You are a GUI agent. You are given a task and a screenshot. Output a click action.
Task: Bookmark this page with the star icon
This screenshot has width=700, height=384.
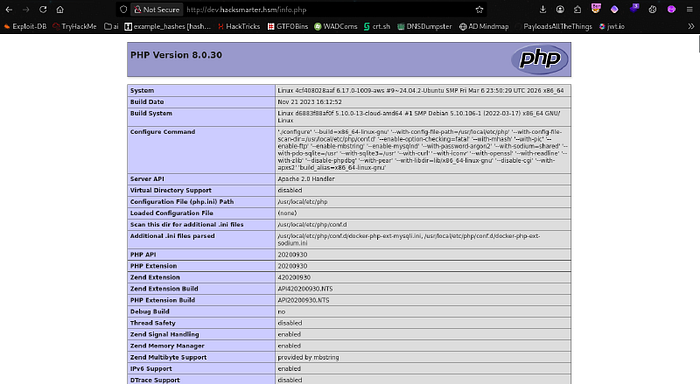(x=479, y=9)
